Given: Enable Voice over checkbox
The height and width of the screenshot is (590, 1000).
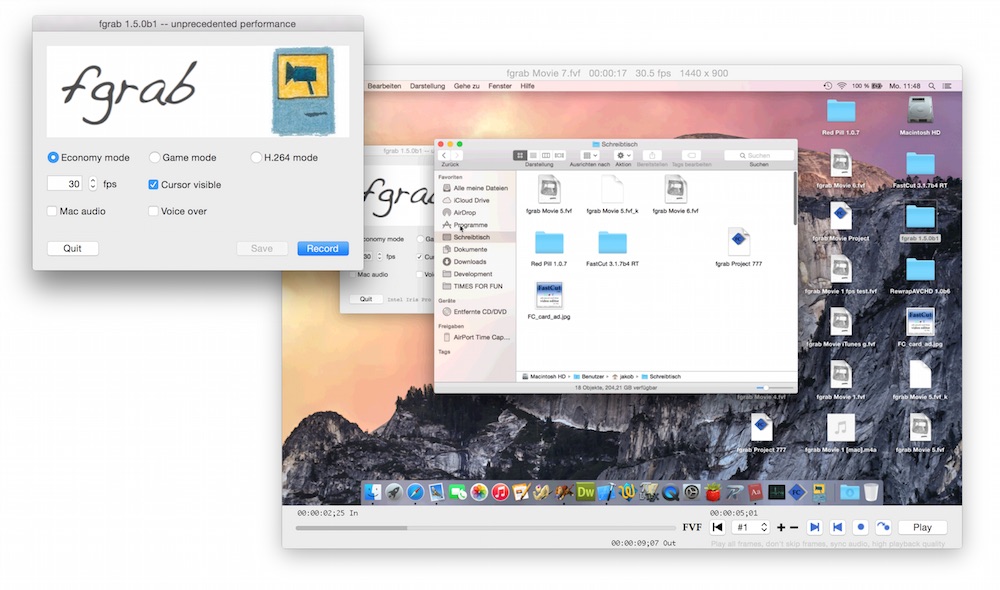Looking at the screenshot, I should coord(153,211).
